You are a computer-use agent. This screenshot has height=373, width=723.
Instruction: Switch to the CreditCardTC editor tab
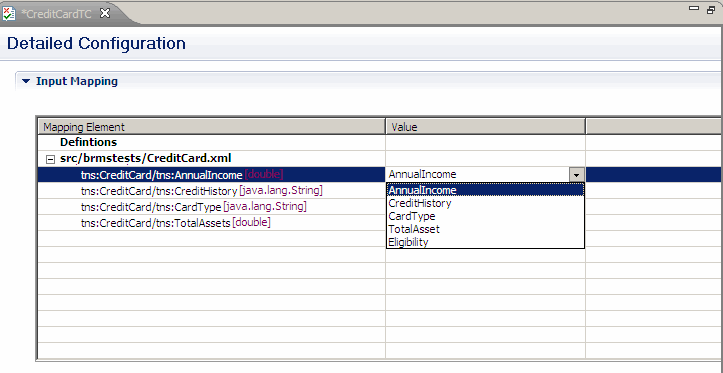point(56,14)
